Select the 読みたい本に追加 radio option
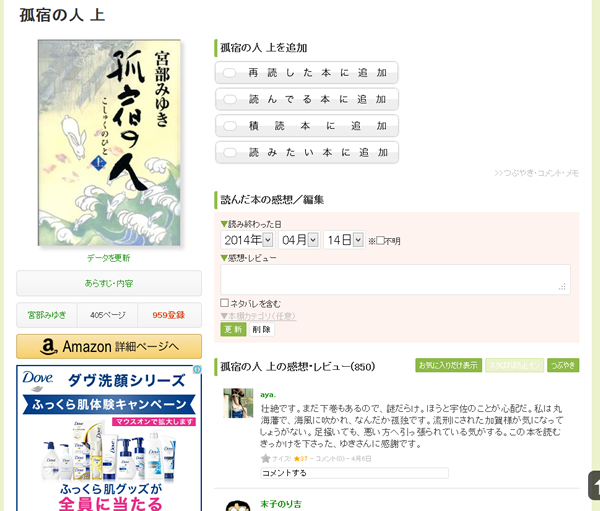 click(230, 153)
